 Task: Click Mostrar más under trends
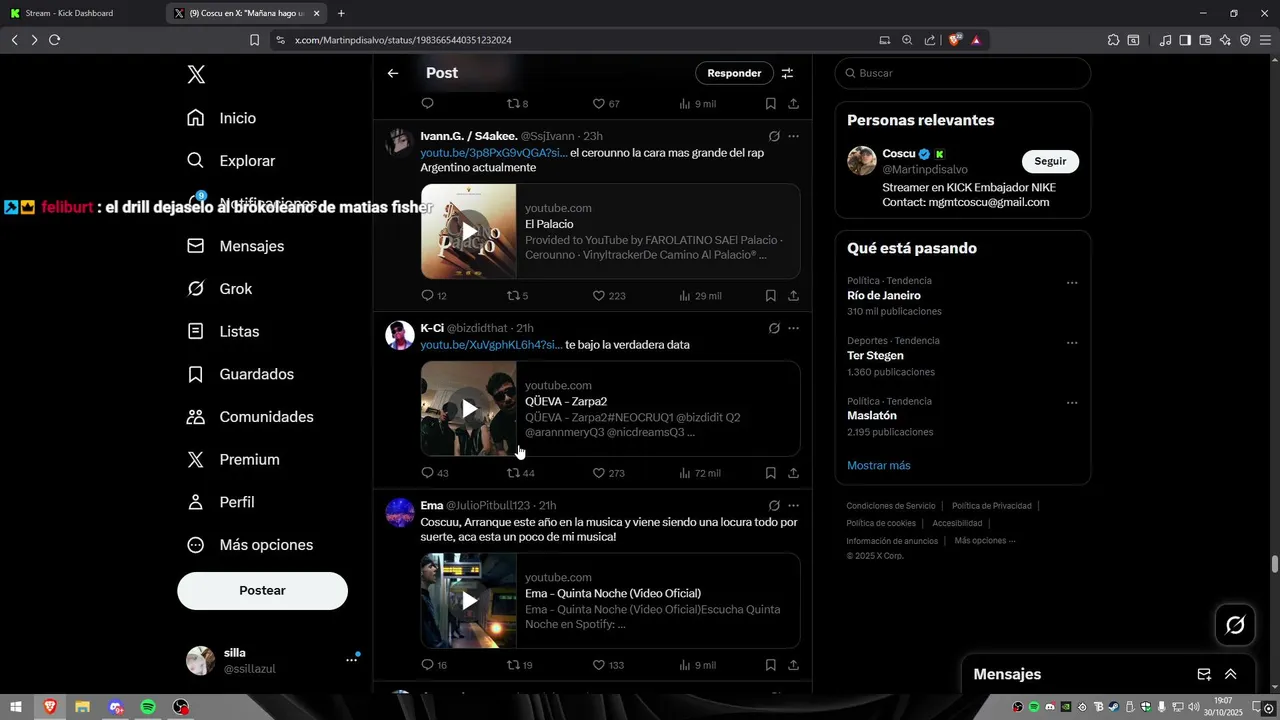point(878,465)
